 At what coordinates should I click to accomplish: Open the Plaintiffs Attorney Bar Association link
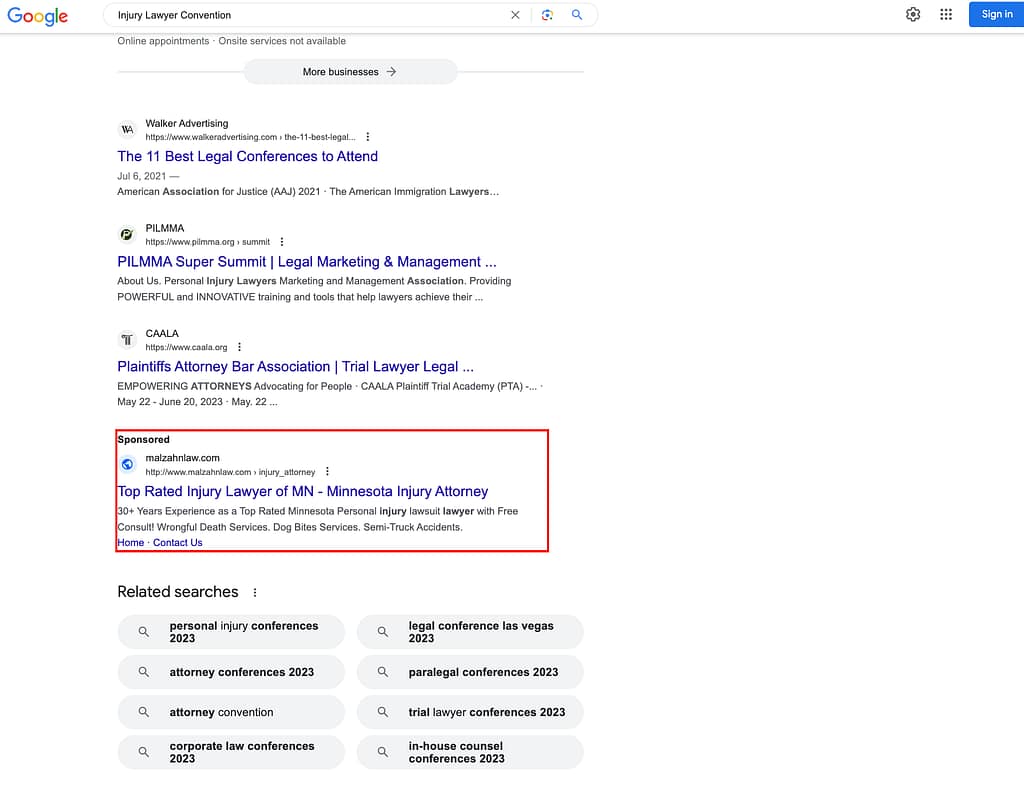pos(295,366)
